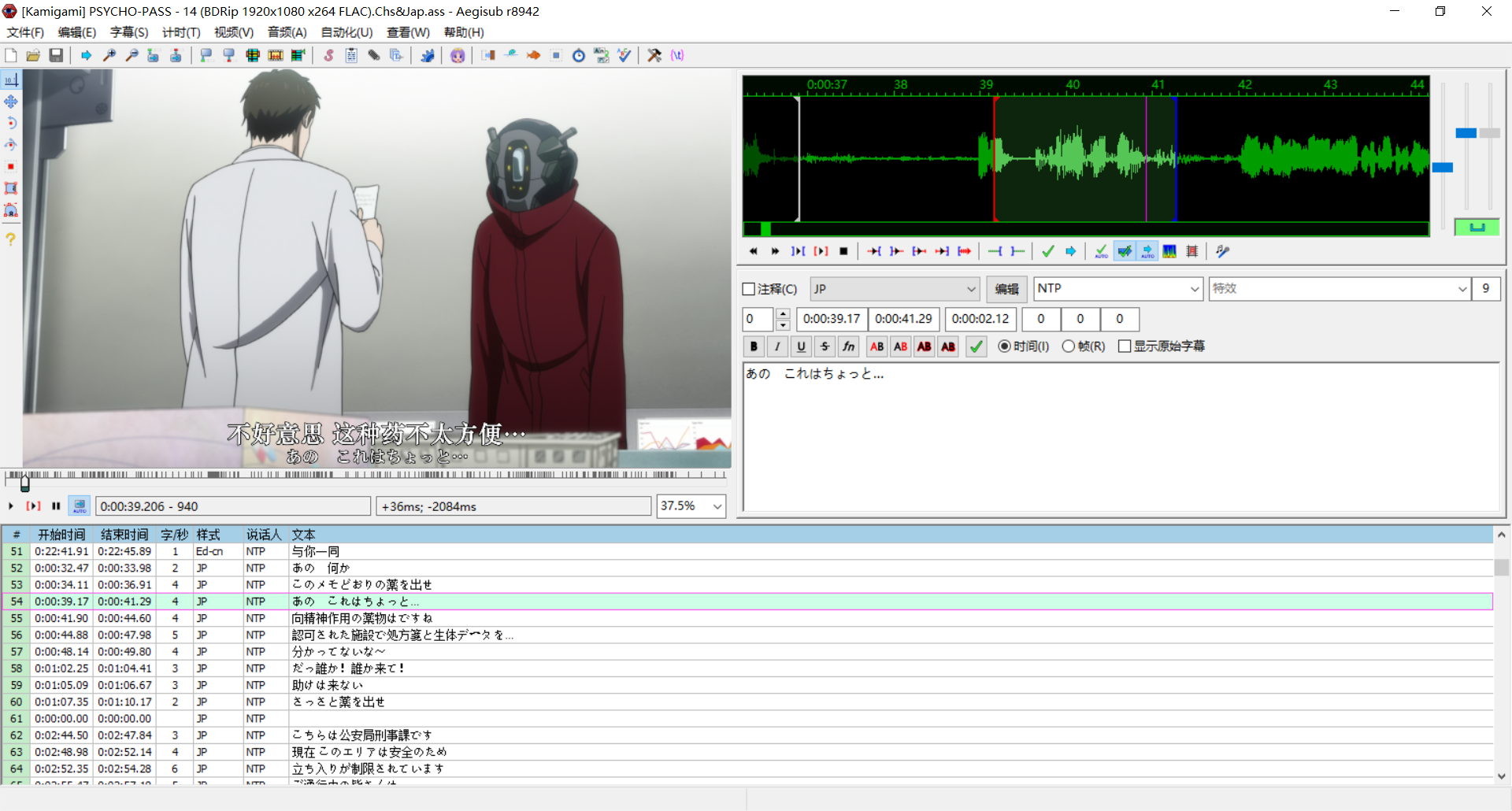The image size is (1512, 811).
Task: Open the 37.5% video zoom dropdown
Action: pos(717,506)
